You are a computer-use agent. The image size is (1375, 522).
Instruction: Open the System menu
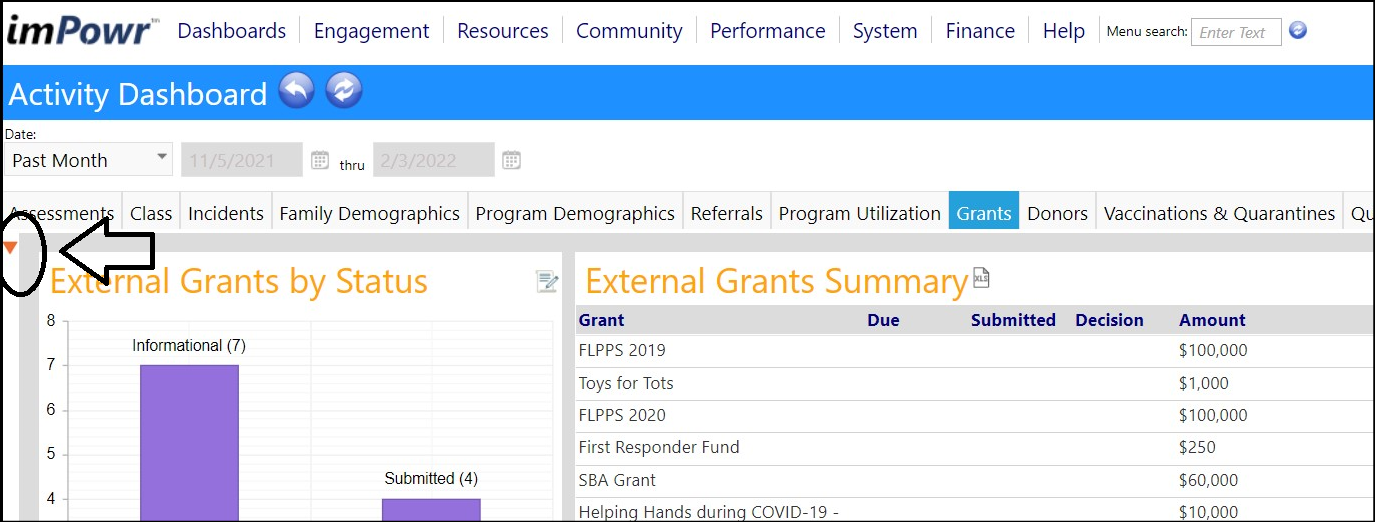tap(885, 31)
